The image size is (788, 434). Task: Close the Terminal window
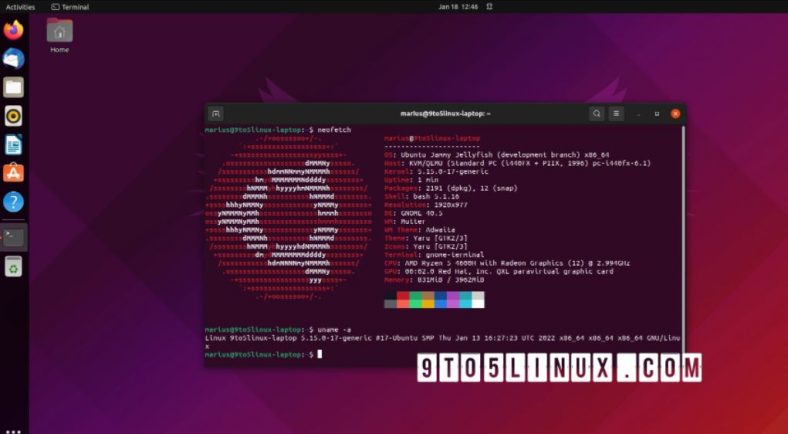point(675,114)
